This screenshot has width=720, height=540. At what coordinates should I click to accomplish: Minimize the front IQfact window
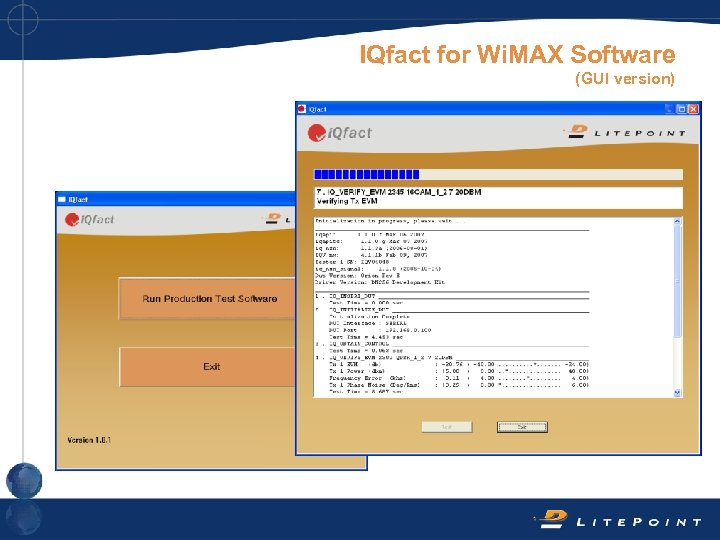coord(670,109)
